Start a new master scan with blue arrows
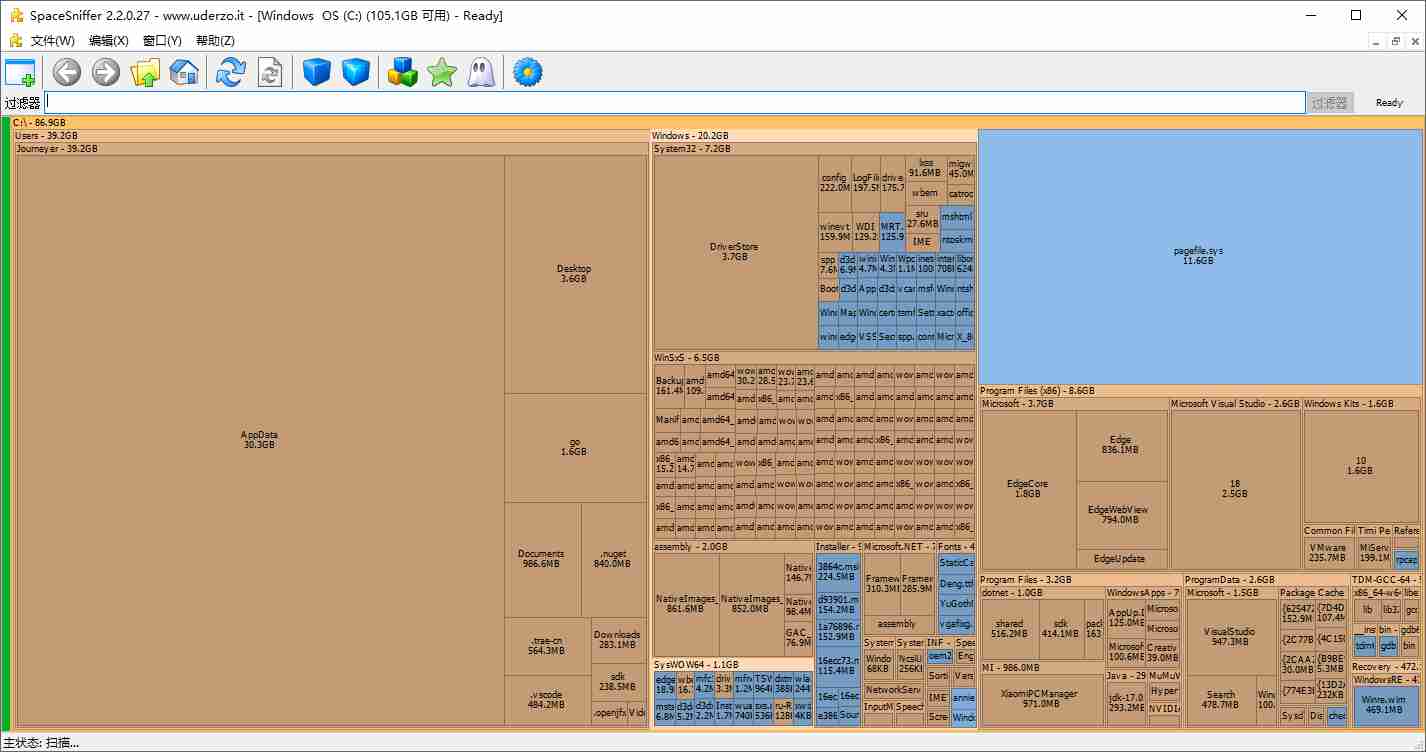1426x752 pixels. click(x=231, y=72)
